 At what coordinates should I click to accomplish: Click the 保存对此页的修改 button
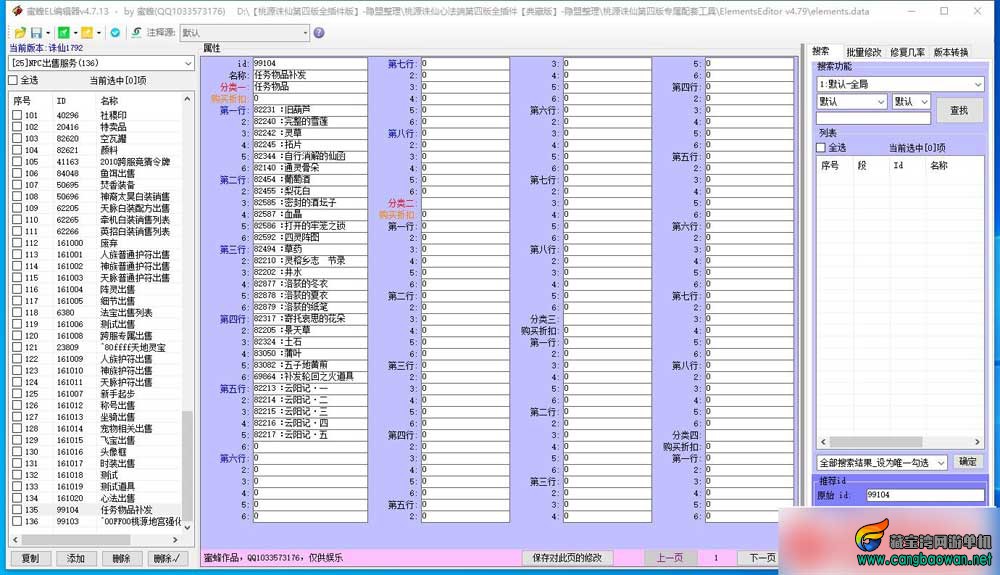[567, 557]
